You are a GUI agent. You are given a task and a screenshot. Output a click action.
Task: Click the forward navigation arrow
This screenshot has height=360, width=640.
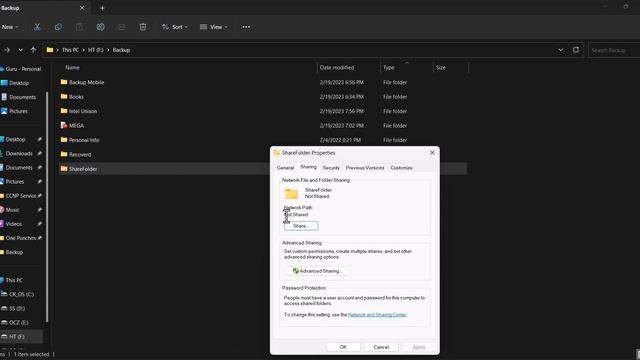[x=7, y=50]
